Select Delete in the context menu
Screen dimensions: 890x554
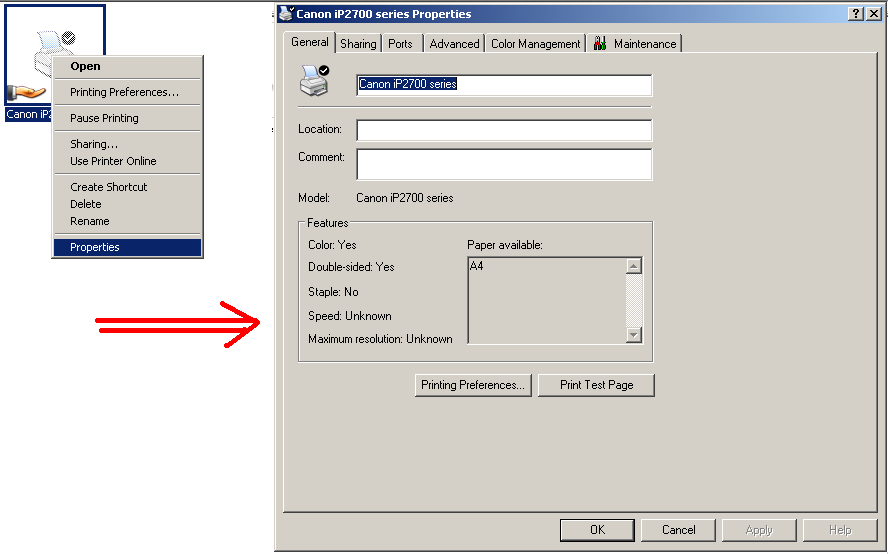[128, 204]
